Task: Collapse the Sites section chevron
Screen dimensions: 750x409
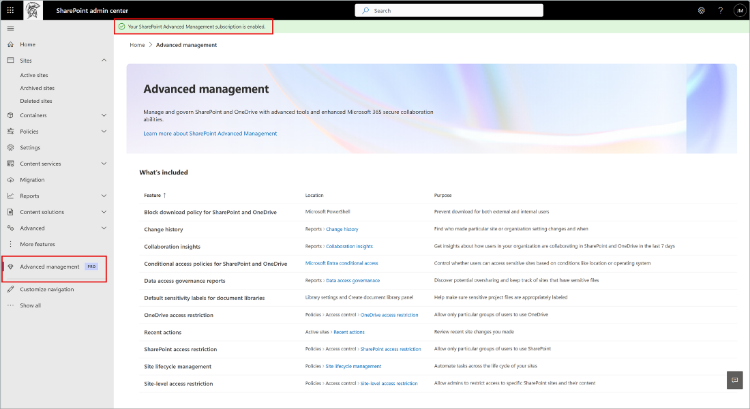Action: [x=104, y=60]
